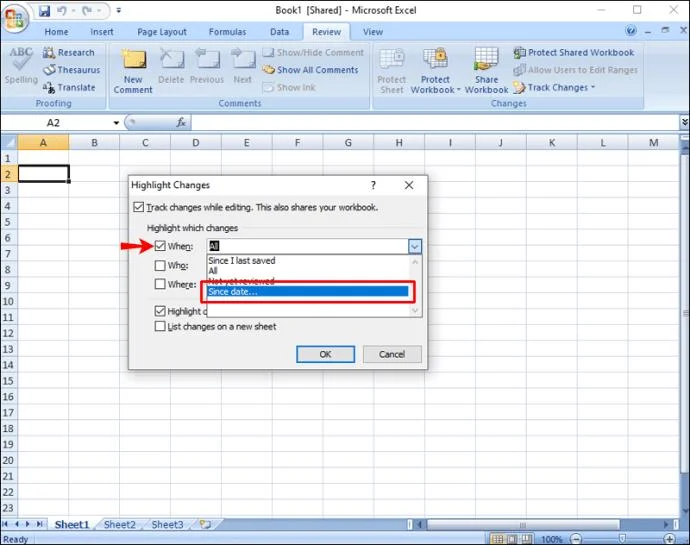690x545 pixels.
Task: Enable the Who checkbox
Action: click(160, 265)
